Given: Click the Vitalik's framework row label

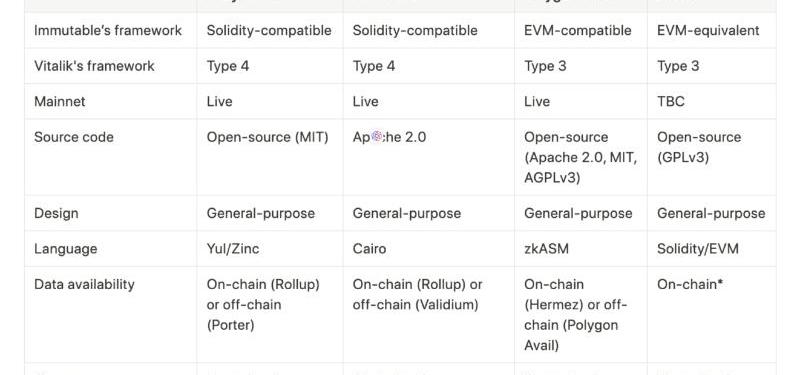Looking at the screenshot, I should [x=94, y=66].
